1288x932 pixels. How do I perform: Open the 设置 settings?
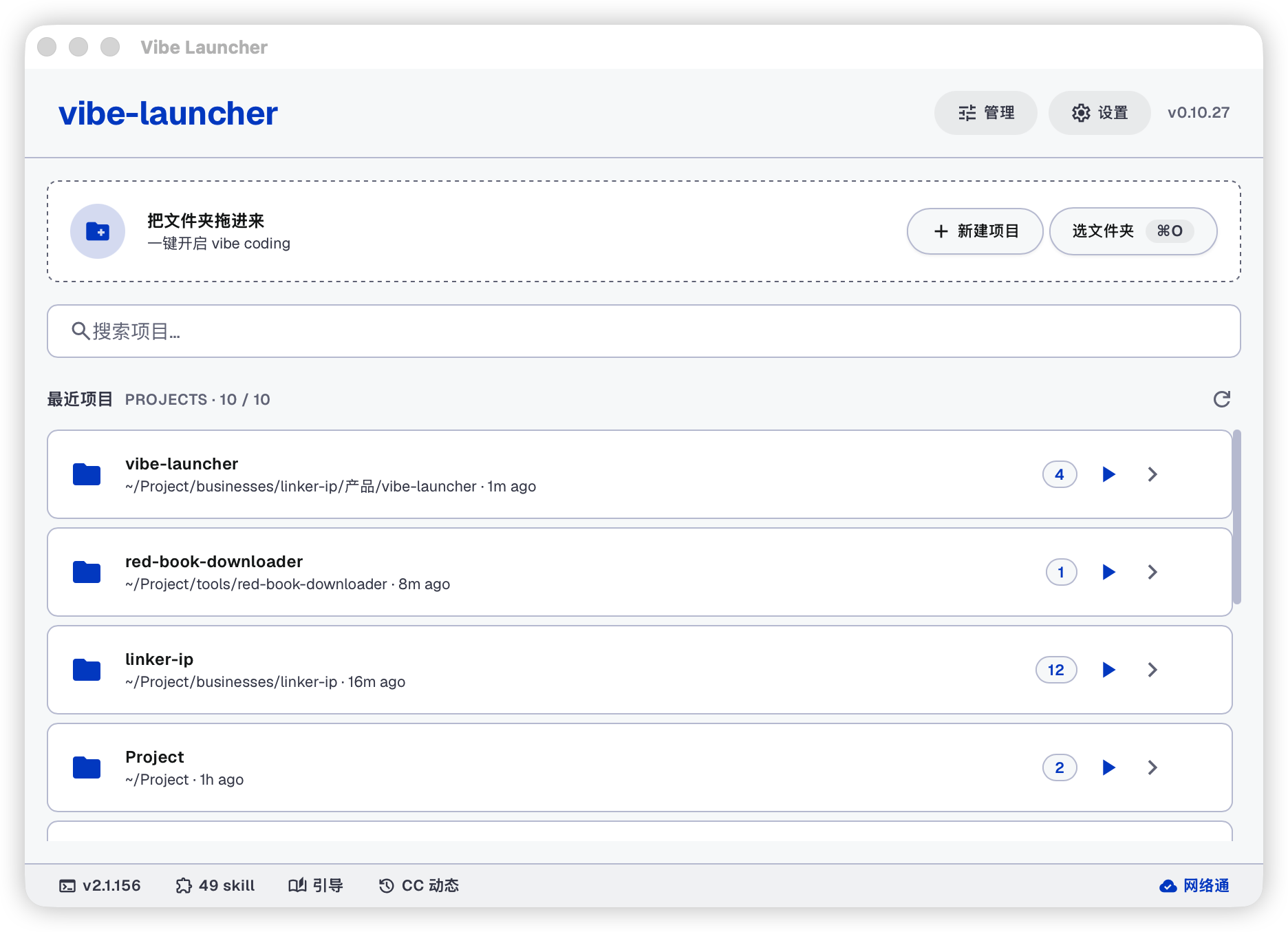coord(1099,113)
